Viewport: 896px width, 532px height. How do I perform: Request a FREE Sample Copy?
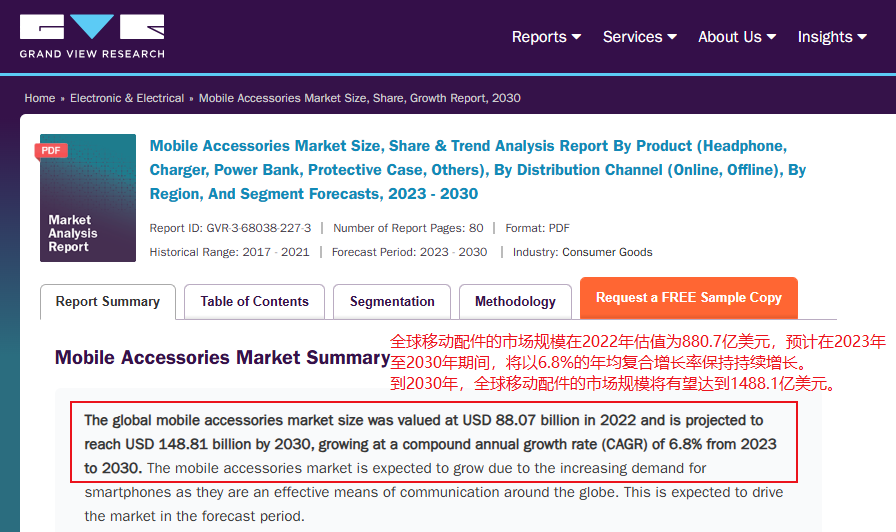689,298
